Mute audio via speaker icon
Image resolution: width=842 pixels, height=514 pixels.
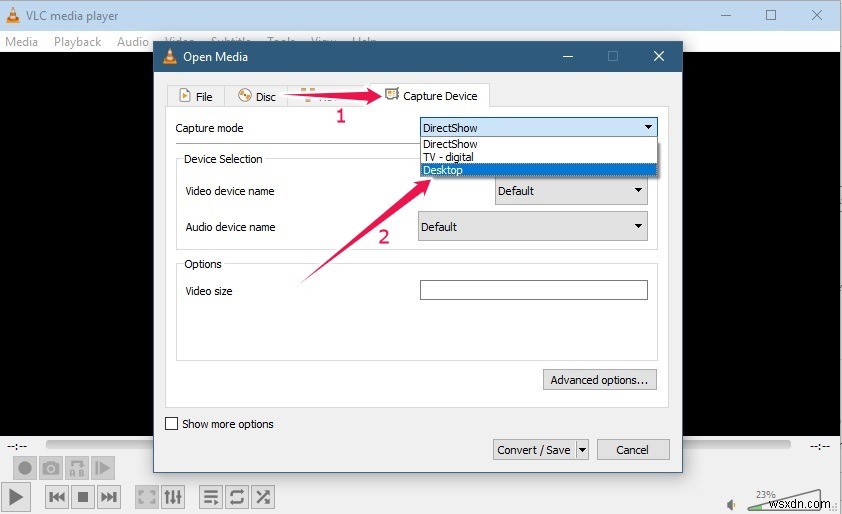coord(731,505)
